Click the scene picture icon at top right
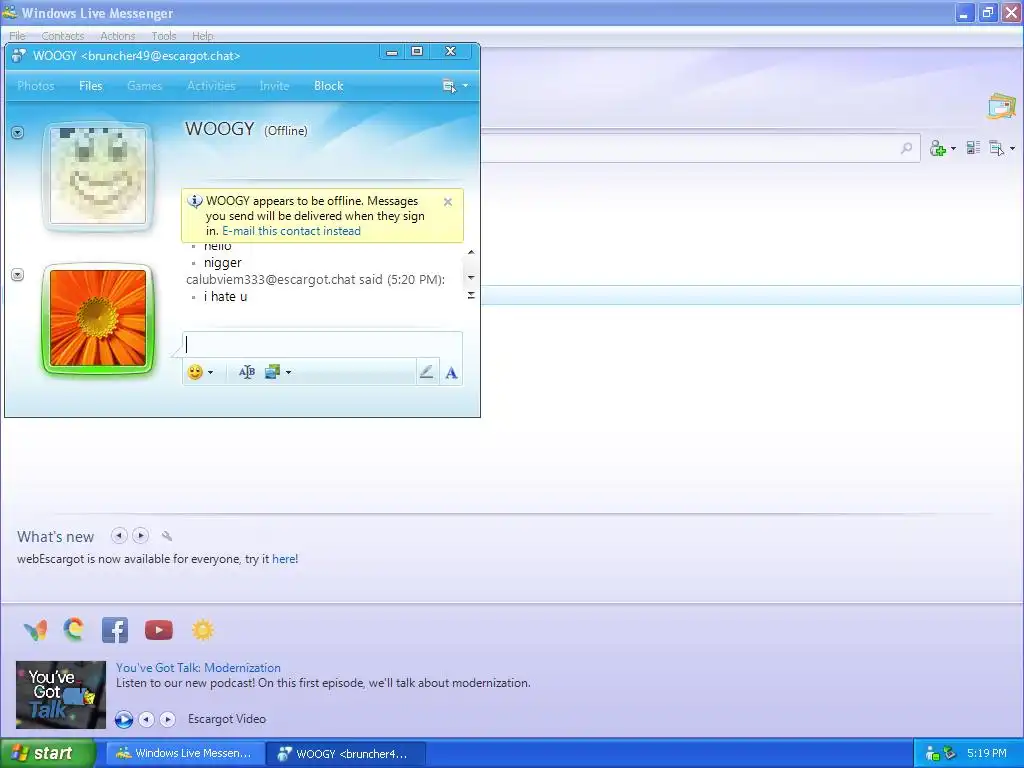This screenshot has width=1024, height=768. (1001, 106)
